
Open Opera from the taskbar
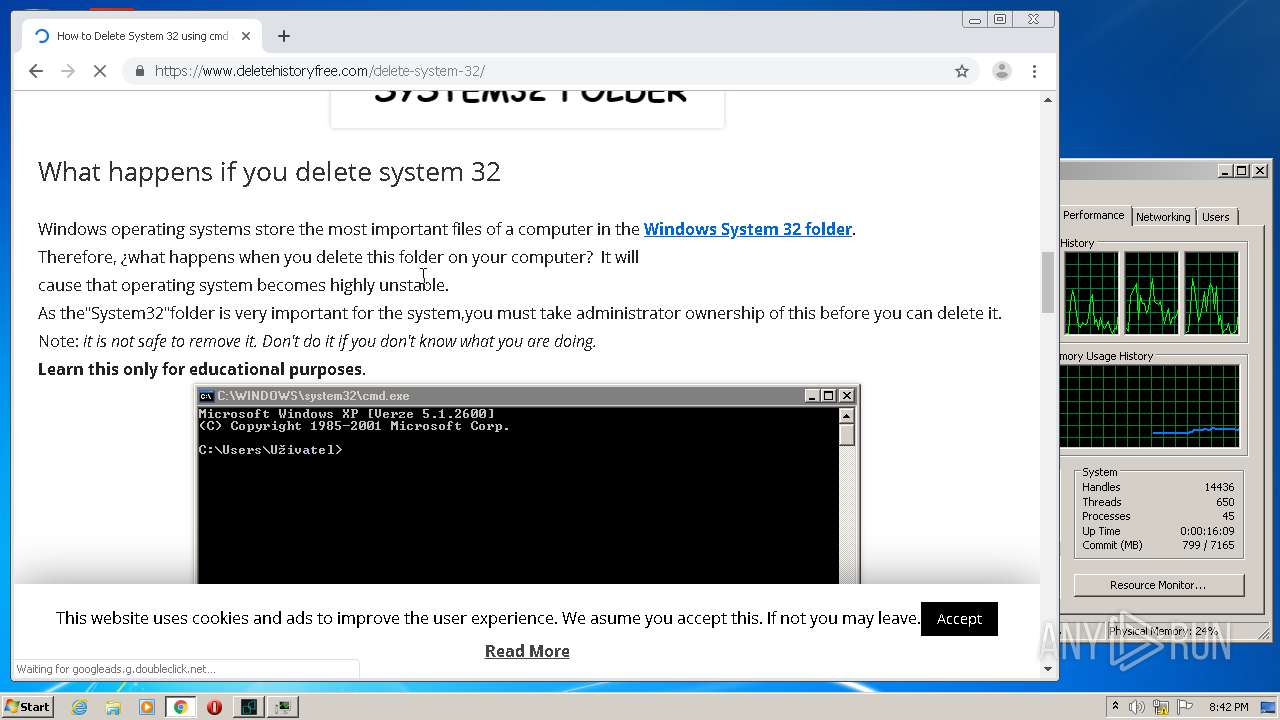214,707
